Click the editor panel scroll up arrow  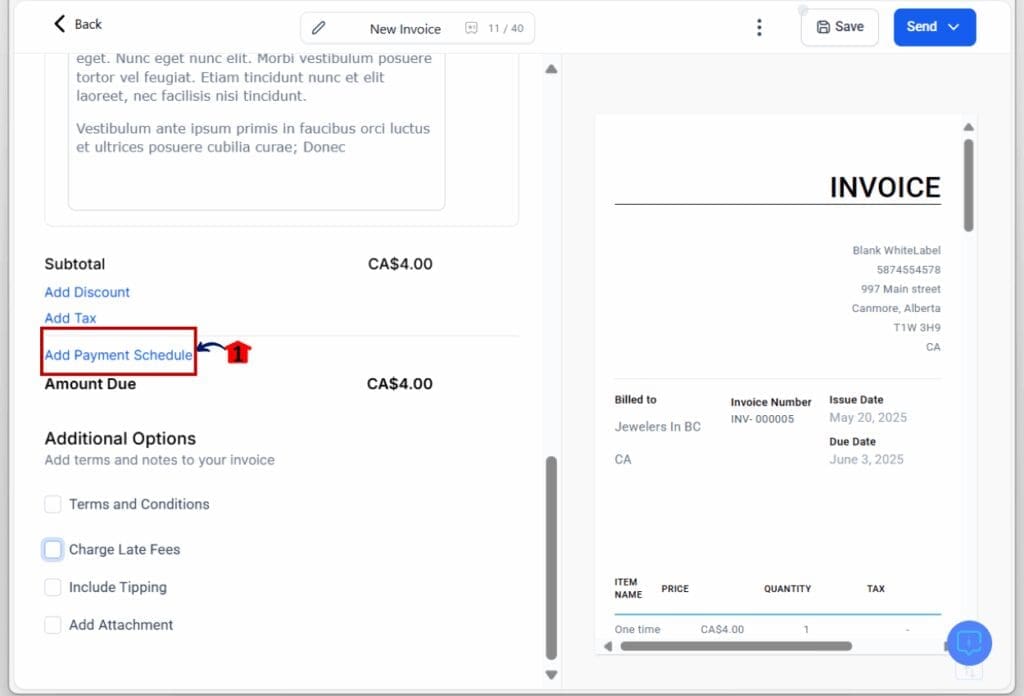click(551, 69)
